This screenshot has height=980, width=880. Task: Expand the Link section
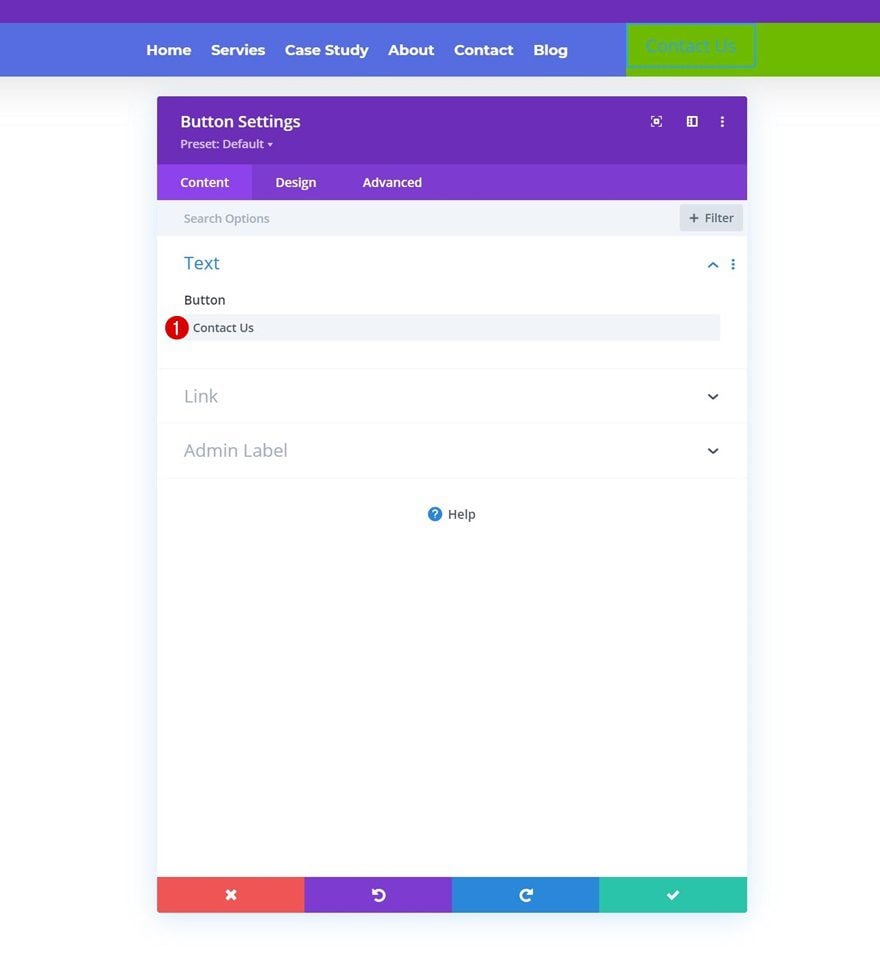coord(452,396)
